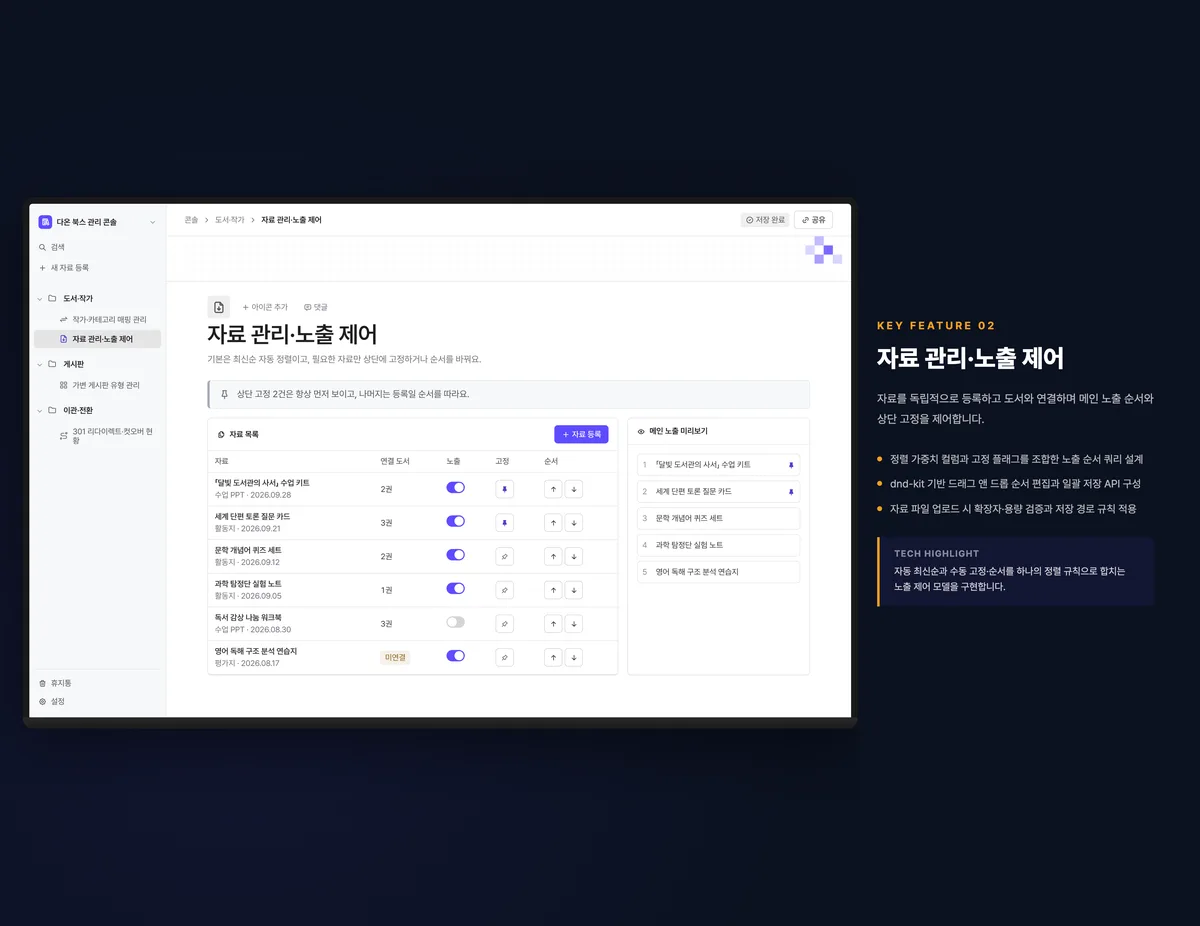
Task: Move 문학 개념어 퀴즈 세트 down
Action: point(573,556)
